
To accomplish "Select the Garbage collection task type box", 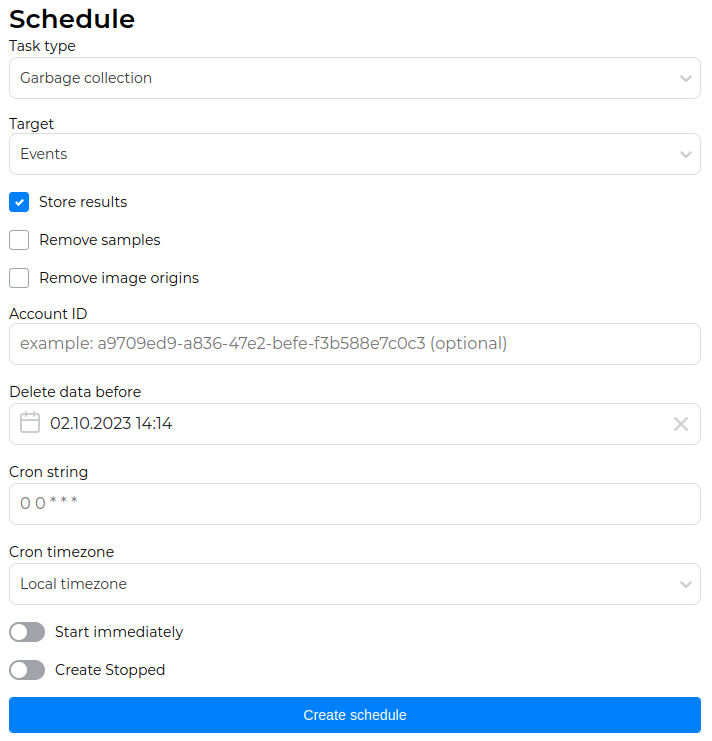I will (x=340, y=78).
